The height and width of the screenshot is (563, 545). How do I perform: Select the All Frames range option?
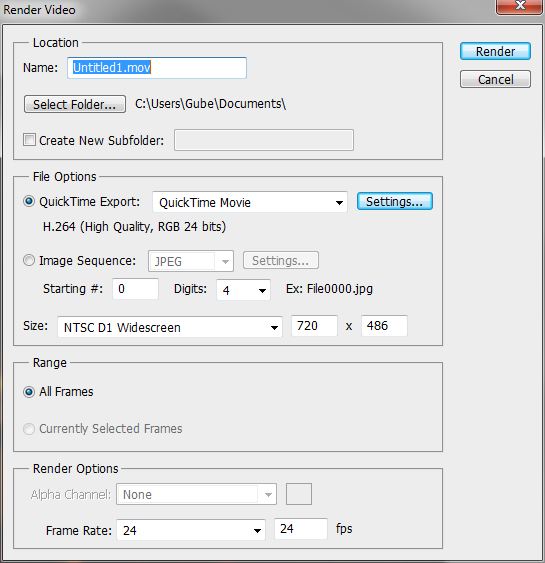29,392
